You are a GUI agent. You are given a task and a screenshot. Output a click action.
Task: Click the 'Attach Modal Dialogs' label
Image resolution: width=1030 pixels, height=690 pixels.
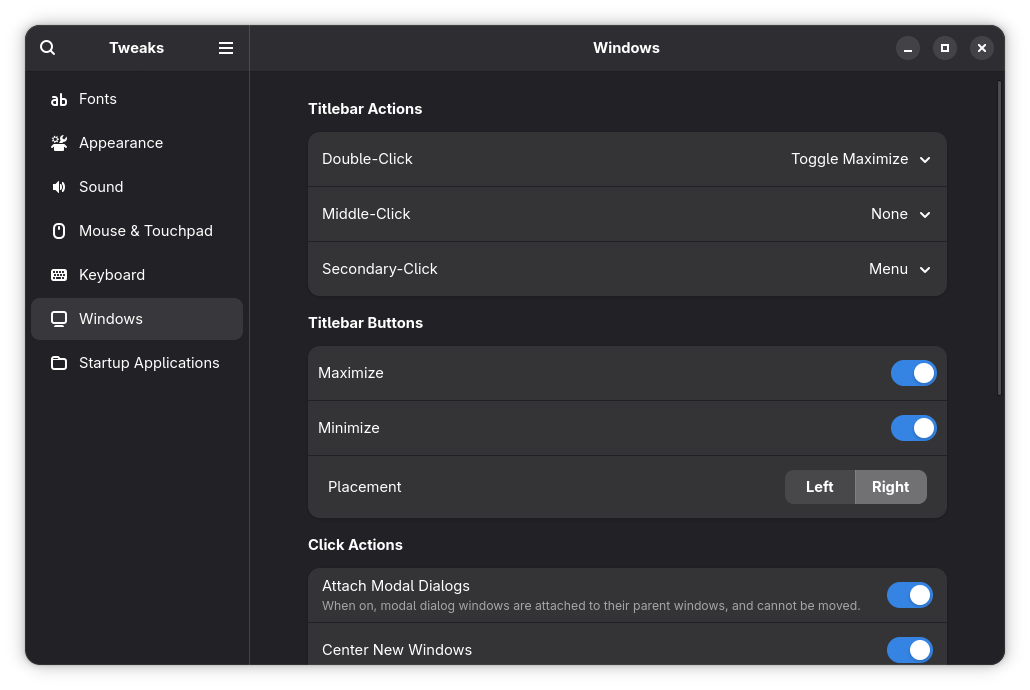(x=395, y=586)
